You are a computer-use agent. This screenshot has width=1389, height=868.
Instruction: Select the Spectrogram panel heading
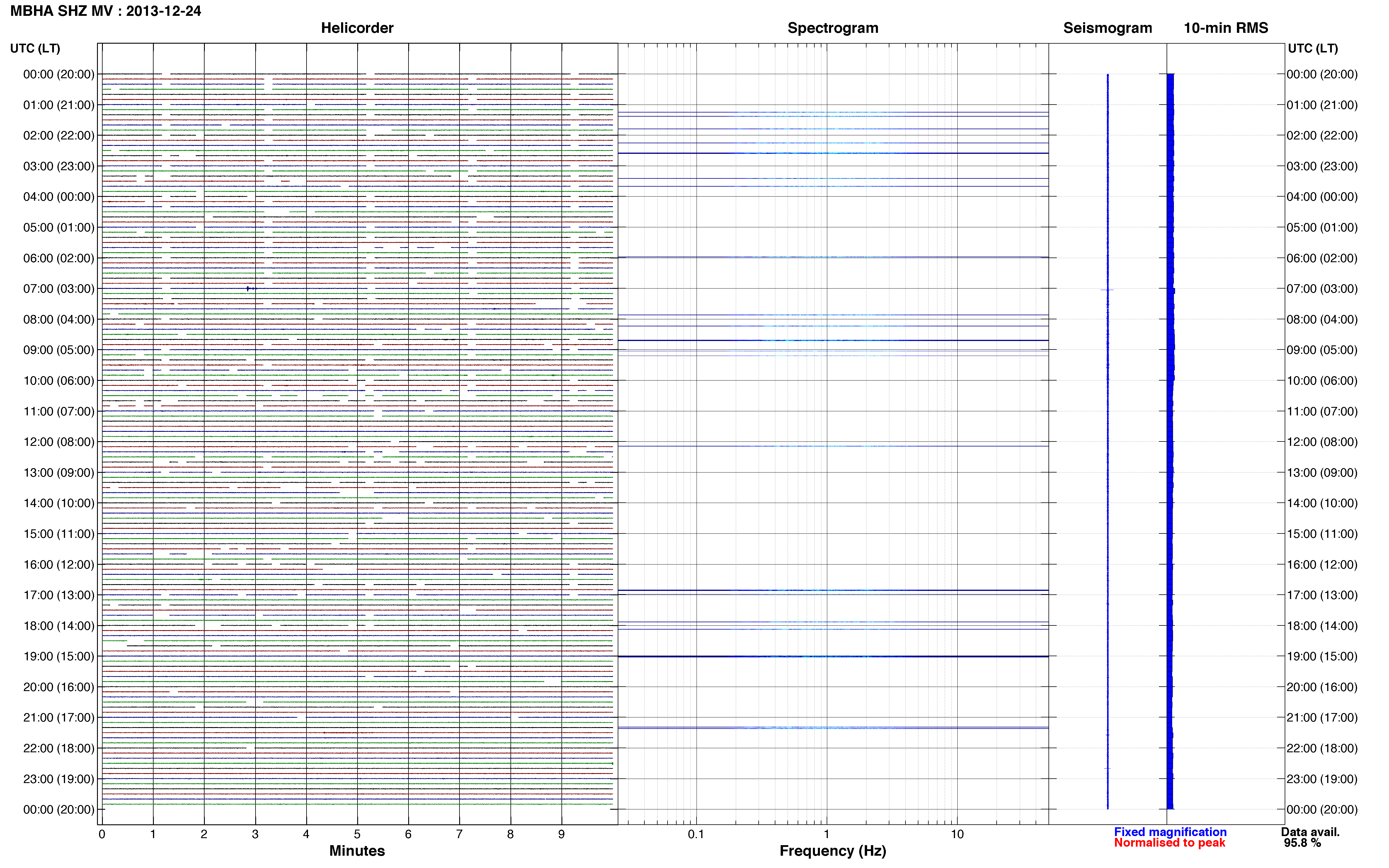[833, 28]
